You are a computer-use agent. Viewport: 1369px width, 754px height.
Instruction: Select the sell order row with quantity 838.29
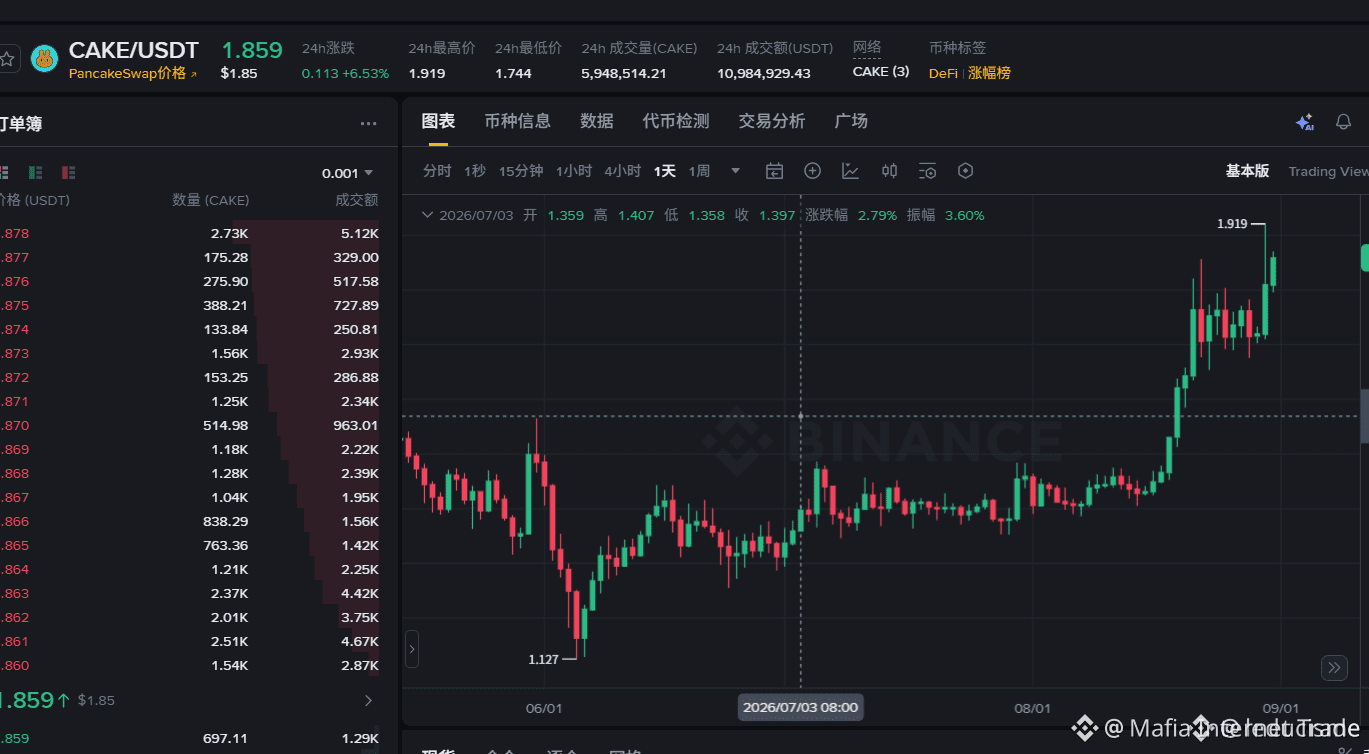click(190, 521)
